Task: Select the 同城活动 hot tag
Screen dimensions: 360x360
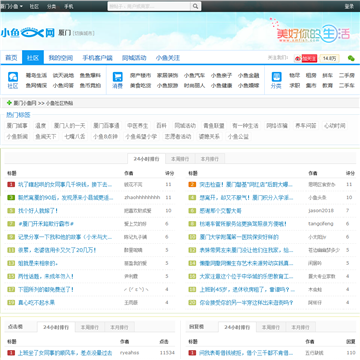Action: click(185, 126)
